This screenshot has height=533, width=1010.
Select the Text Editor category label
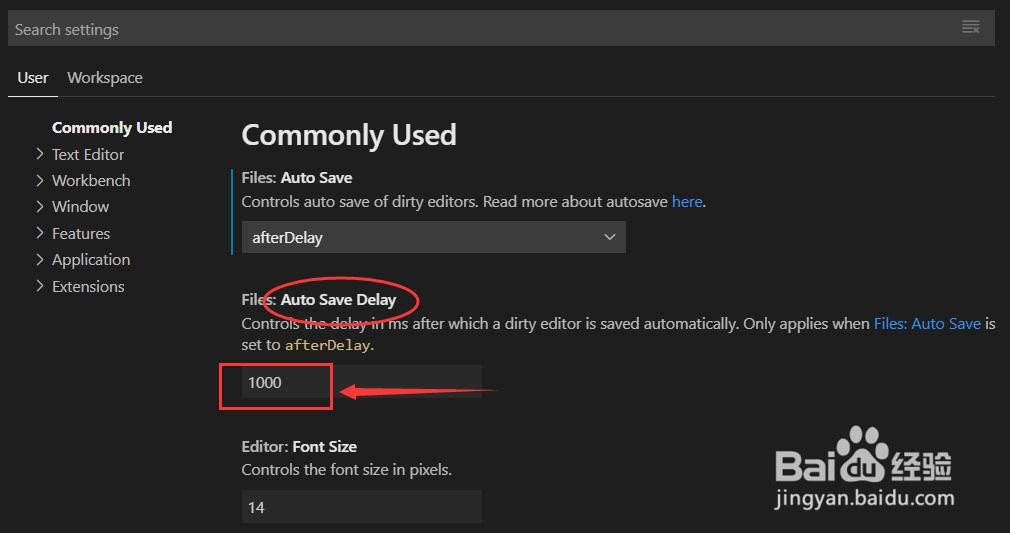point(88,154)
